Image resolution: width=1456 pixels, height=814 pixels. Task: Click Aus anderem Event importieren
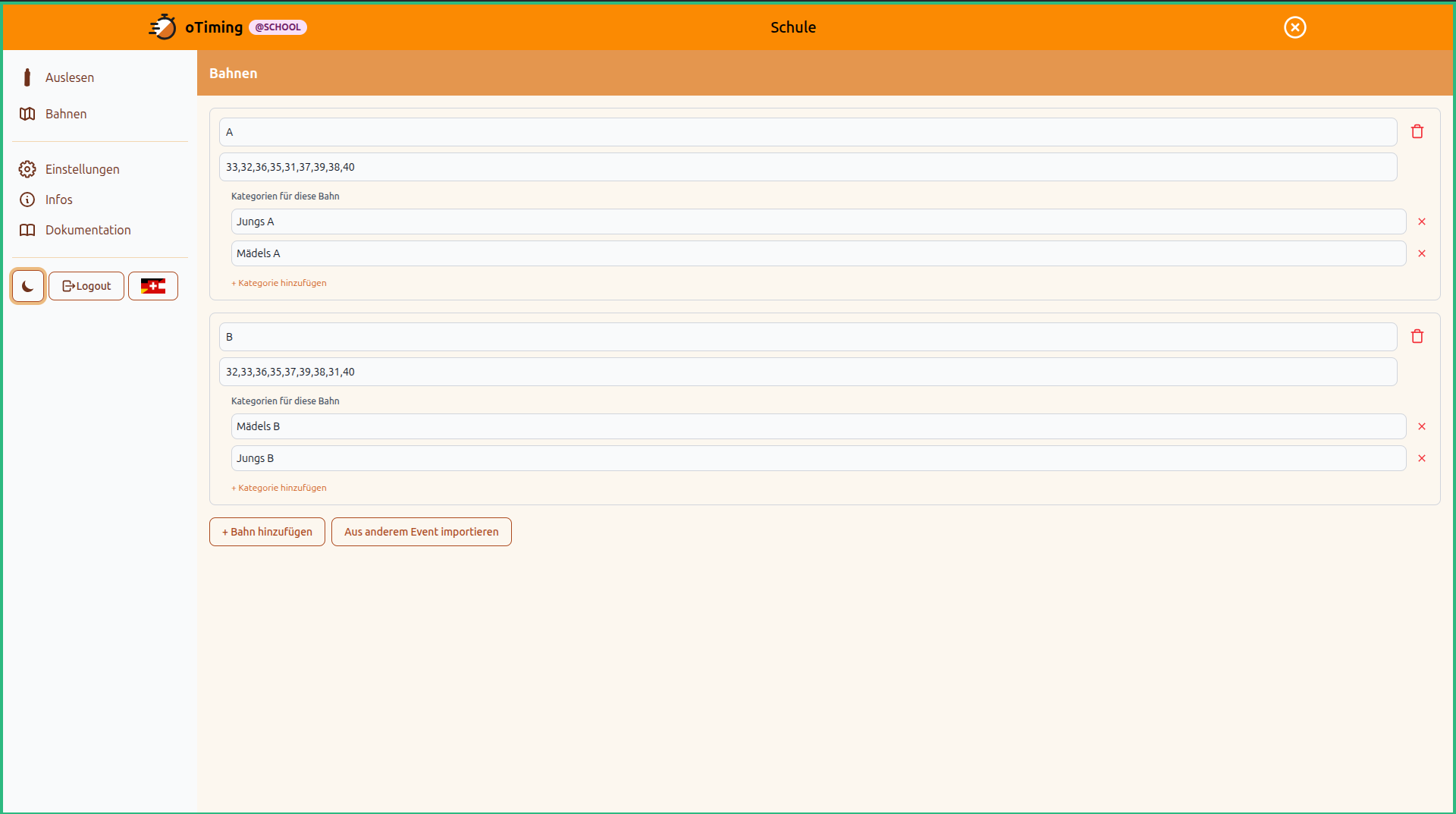pyautogui.click(x=421, y=532)
